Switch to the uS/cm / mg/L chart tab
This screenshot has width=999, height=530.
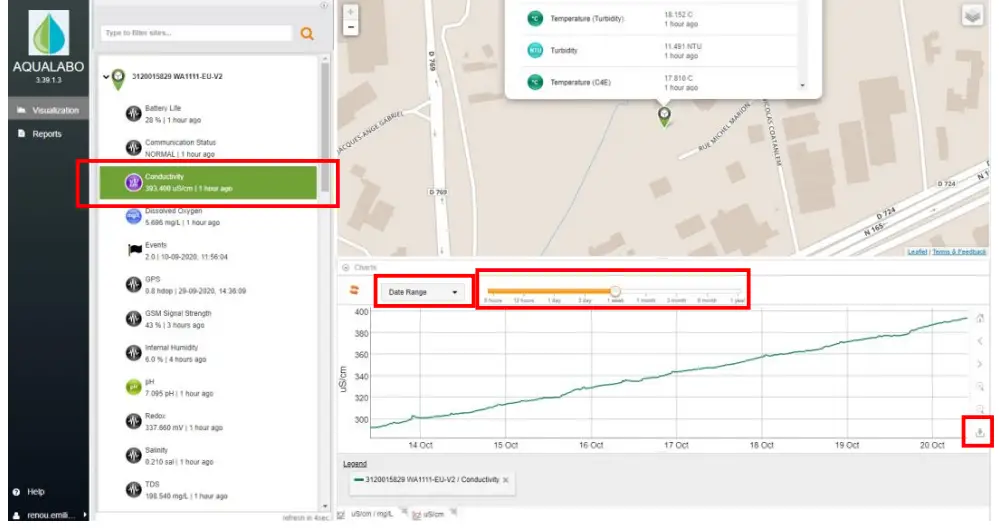pyautogui.click(x=371, y=513)
